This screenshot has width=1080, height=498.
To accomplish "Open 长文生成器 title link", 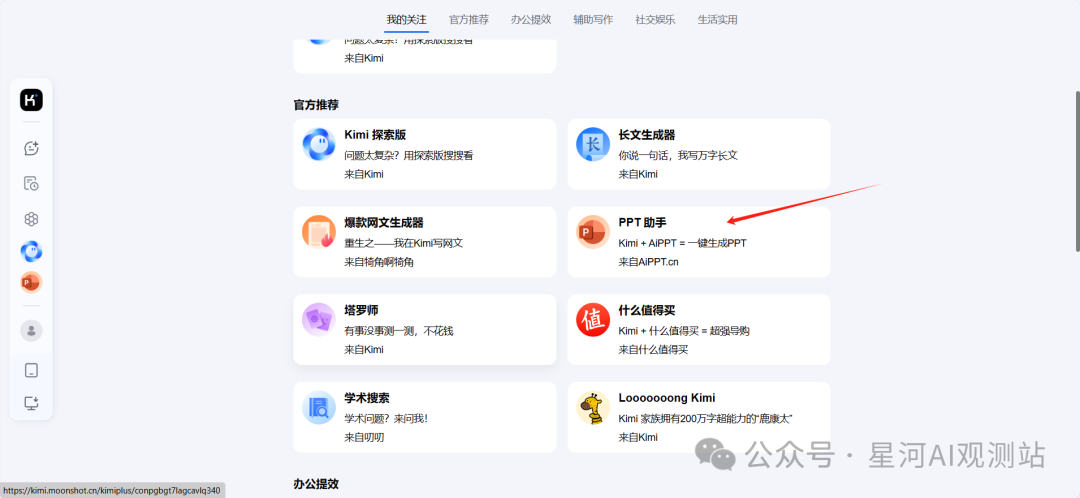I will click(647, 135).
